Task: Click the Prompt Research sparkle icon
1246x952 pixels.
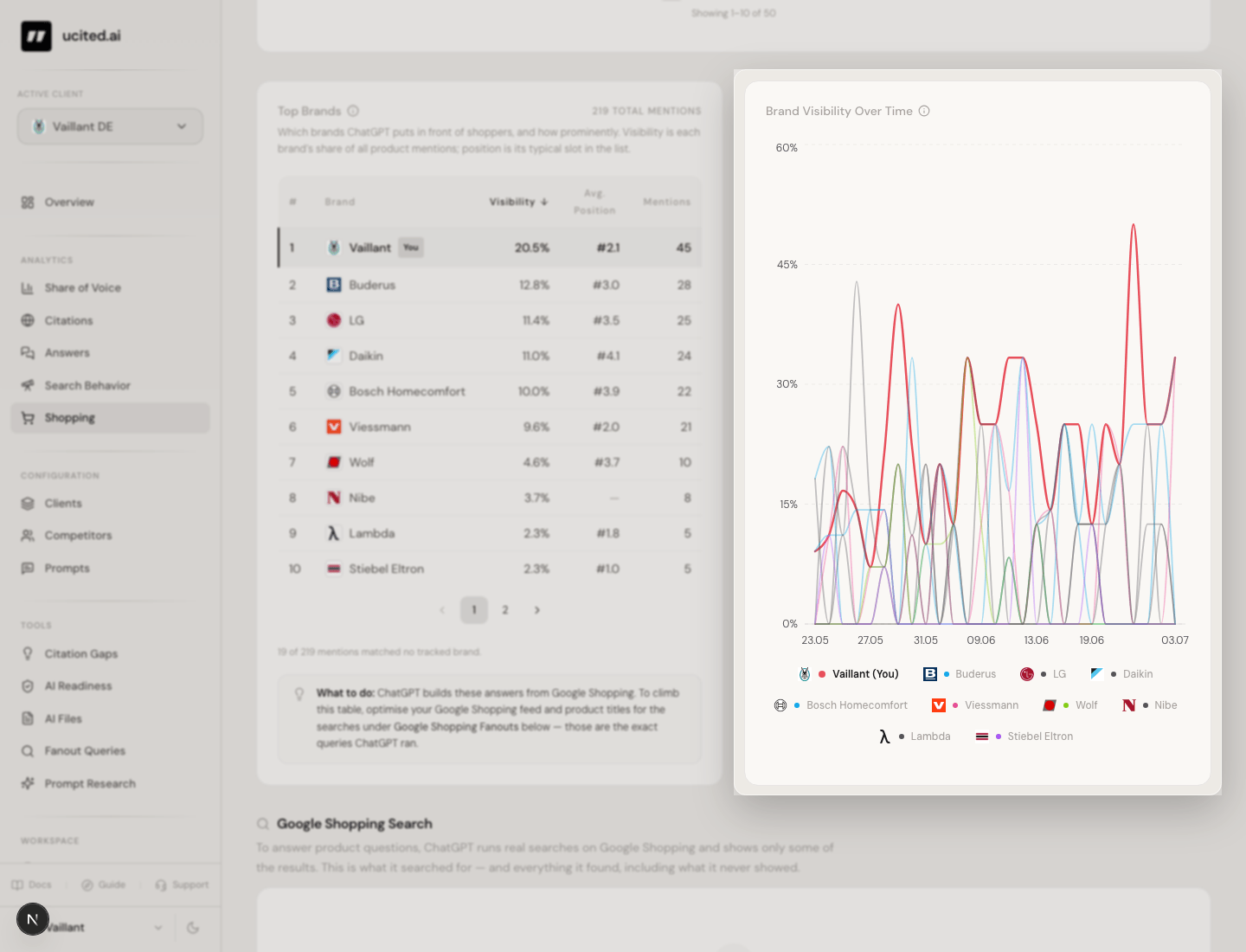Action: (28, 784)
